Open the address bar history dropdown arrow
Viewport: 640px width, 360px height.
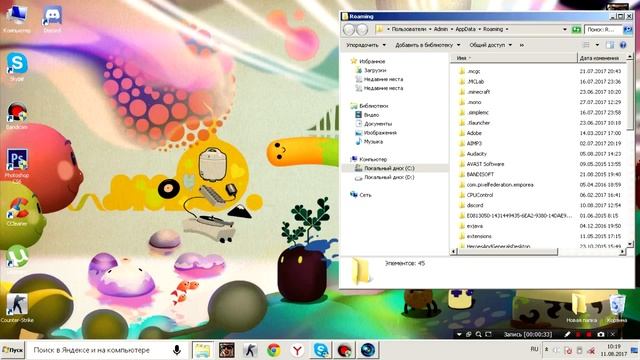tap(565, 29)
